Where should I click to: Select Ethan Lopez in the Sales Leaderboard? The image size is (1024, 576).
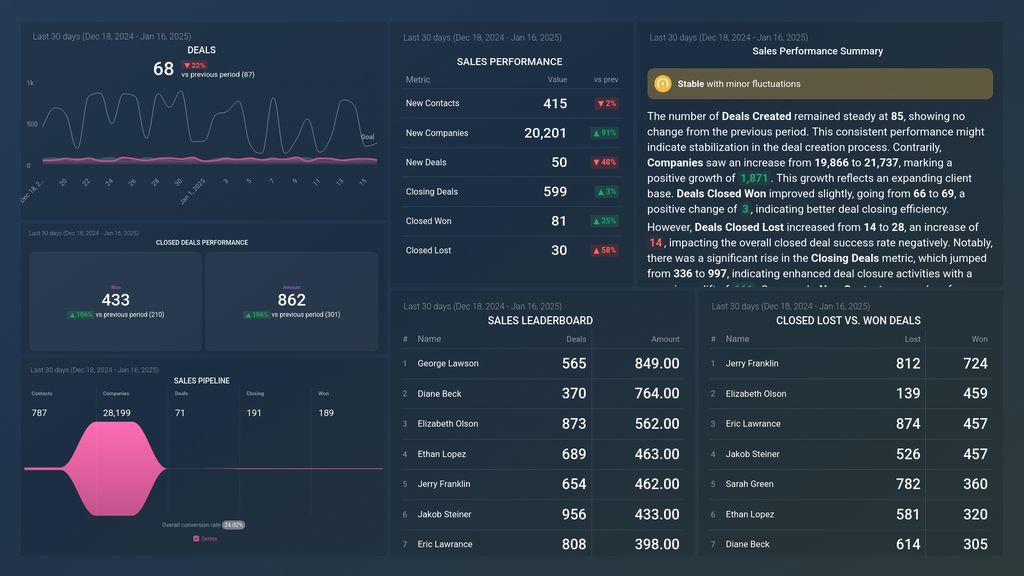[x=442, y=454]
